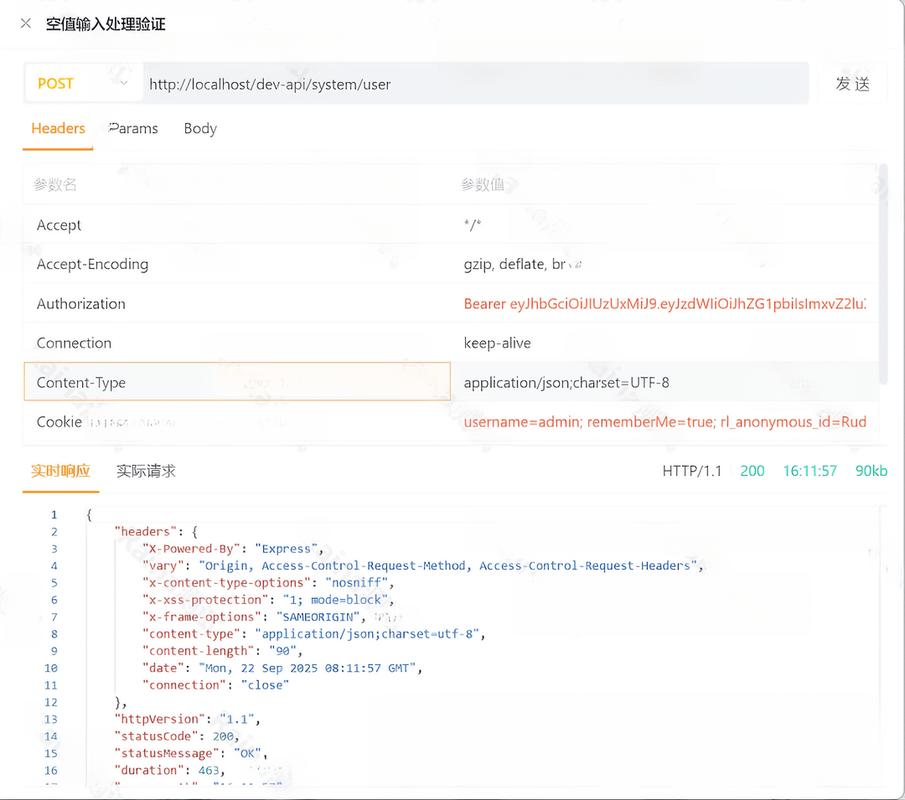Click the HTTP/1.1 protocol label
Image resolution: width=905 pixels, height=800 pixels.
[x=692, y=471]
